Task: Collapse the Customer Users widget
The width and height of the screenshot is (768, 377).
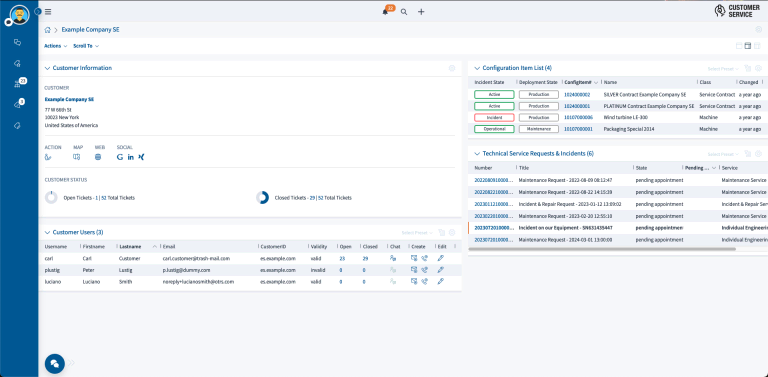Action: tap(48, 233)
